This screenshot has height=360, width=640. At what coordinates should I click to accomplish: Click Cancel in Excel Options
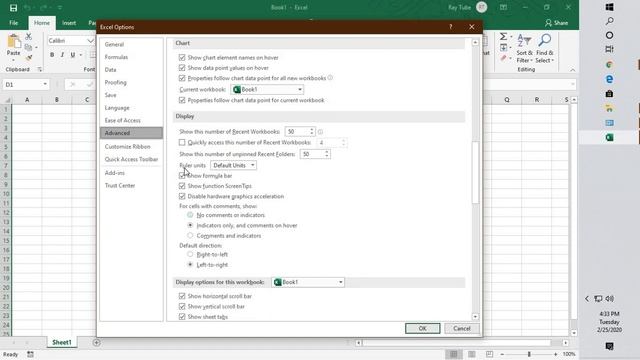click(x=462, y=329)
